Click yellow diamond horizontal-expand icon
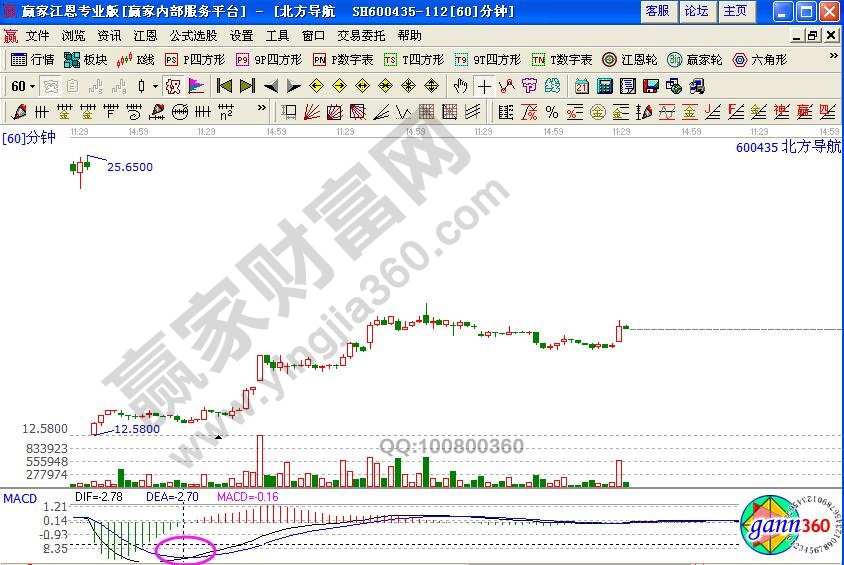This screenshot has width=844, height=565. tap(363, 86)
